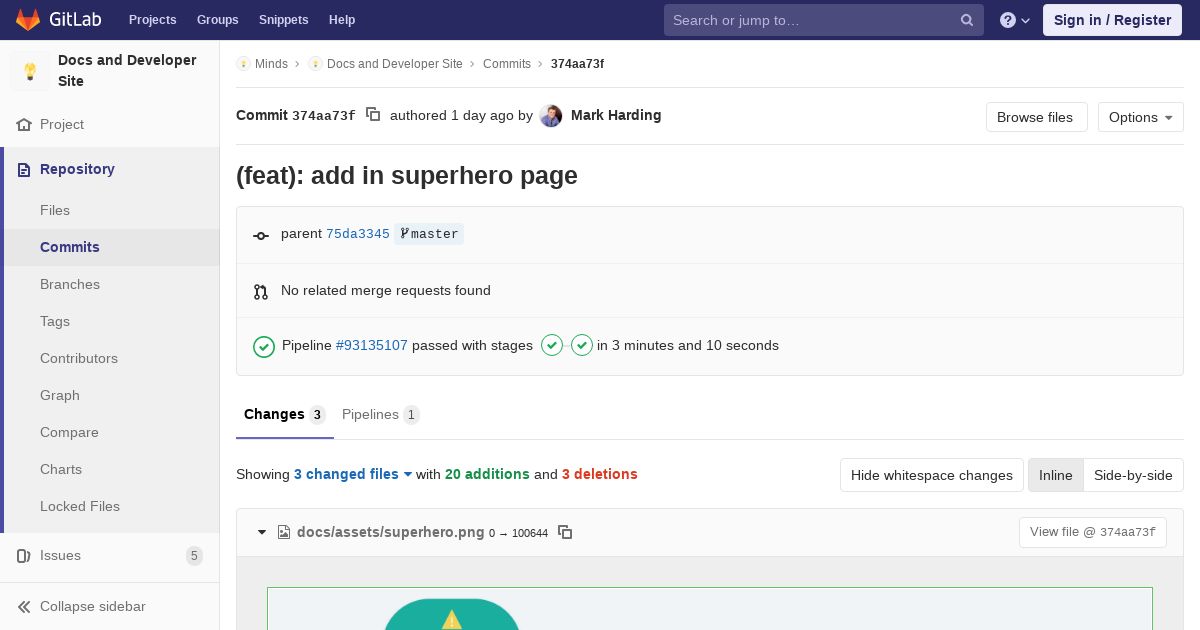
Task: Go to Files in repository sidebar
Action: click(55, 210)
